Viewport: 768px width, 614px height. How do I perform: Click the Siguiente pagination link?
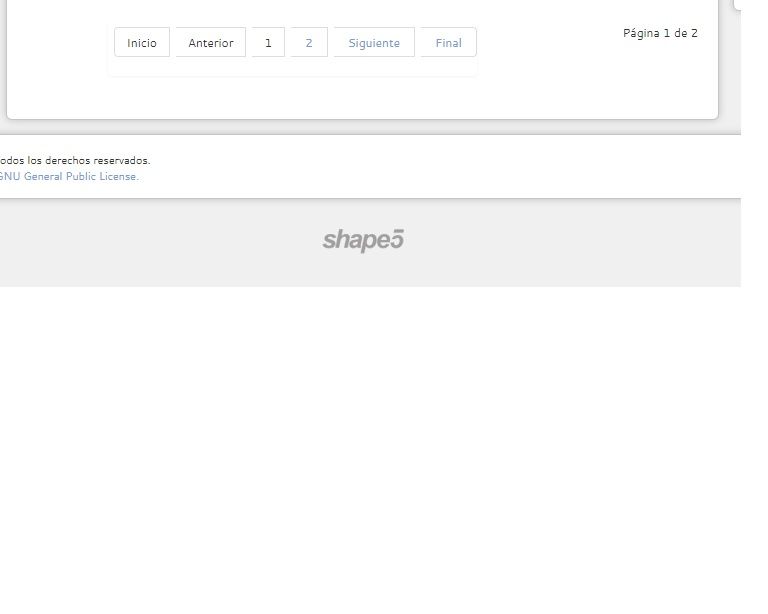tap(374, 43)
